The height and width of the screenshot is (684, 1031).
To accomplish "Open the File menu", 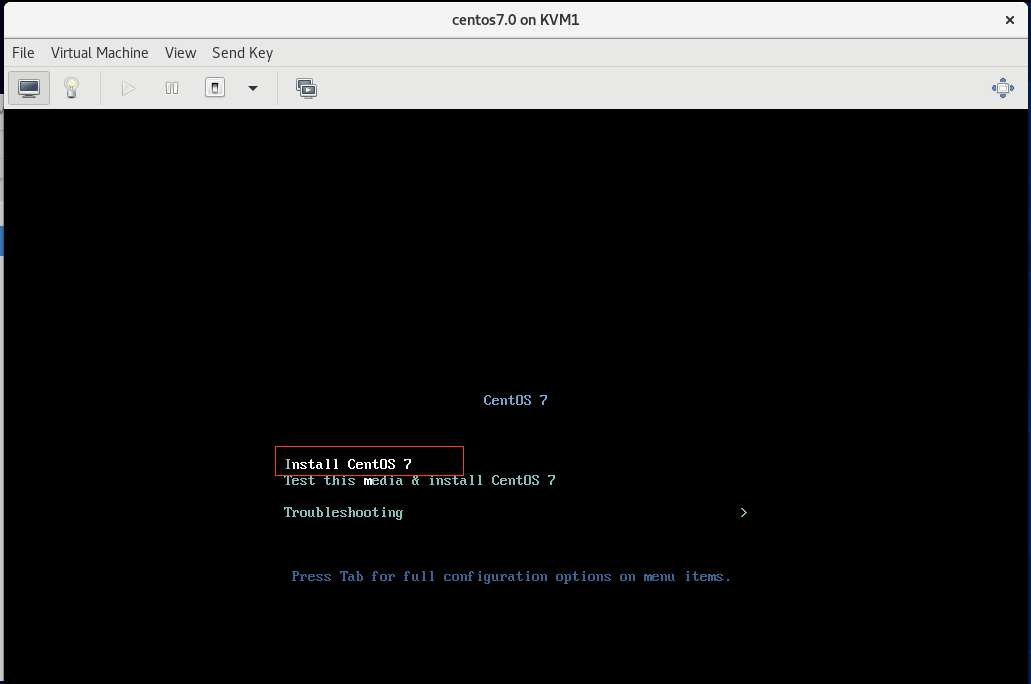I will tap(23, 53).
